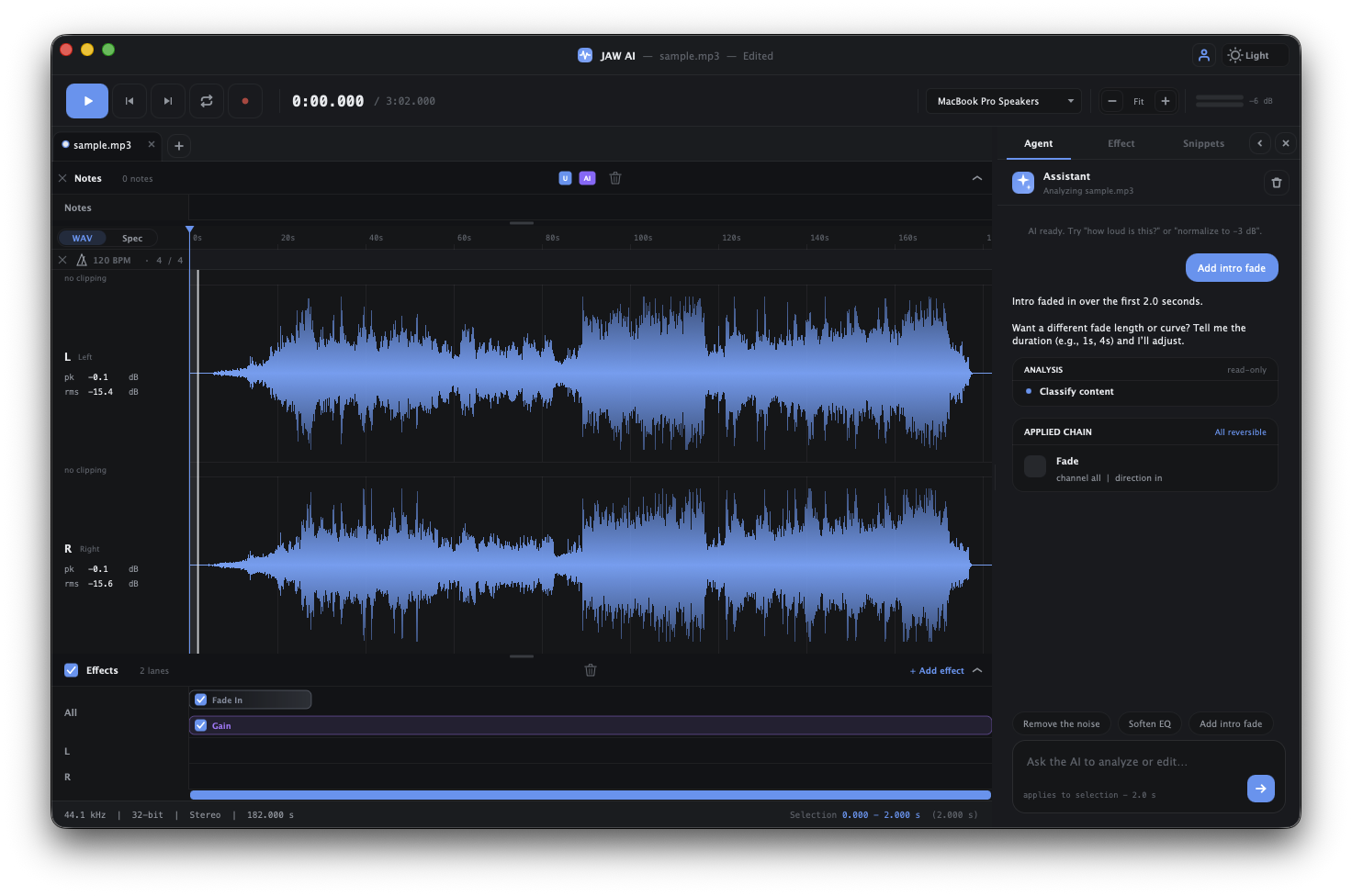This screenshot has width=1352, height=896.
Task: Grab the handle above the timeline ruler
Action: coord(522,222)
